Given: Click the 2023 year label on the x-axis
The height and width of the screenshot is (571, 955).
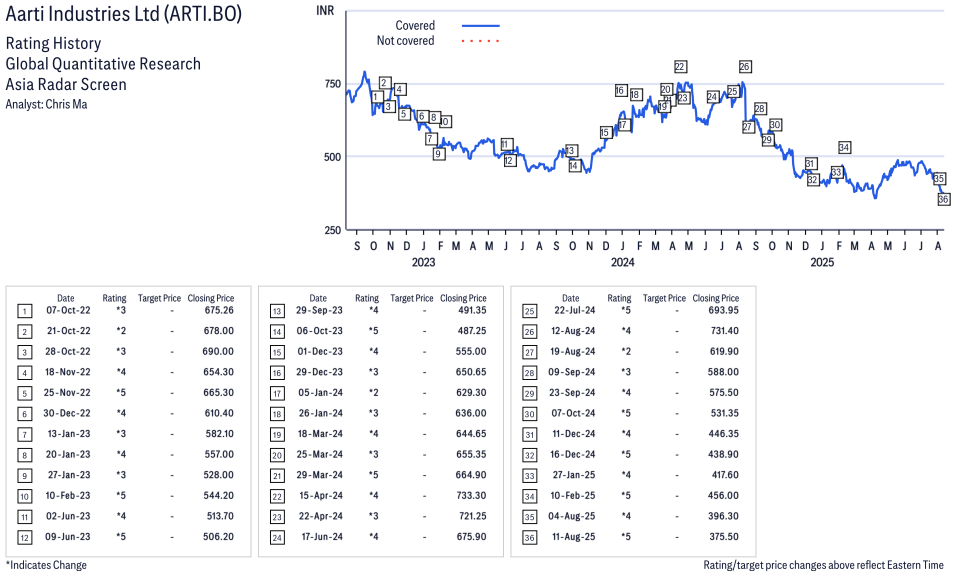Looking at the screenshot, I should click(423, 262).
